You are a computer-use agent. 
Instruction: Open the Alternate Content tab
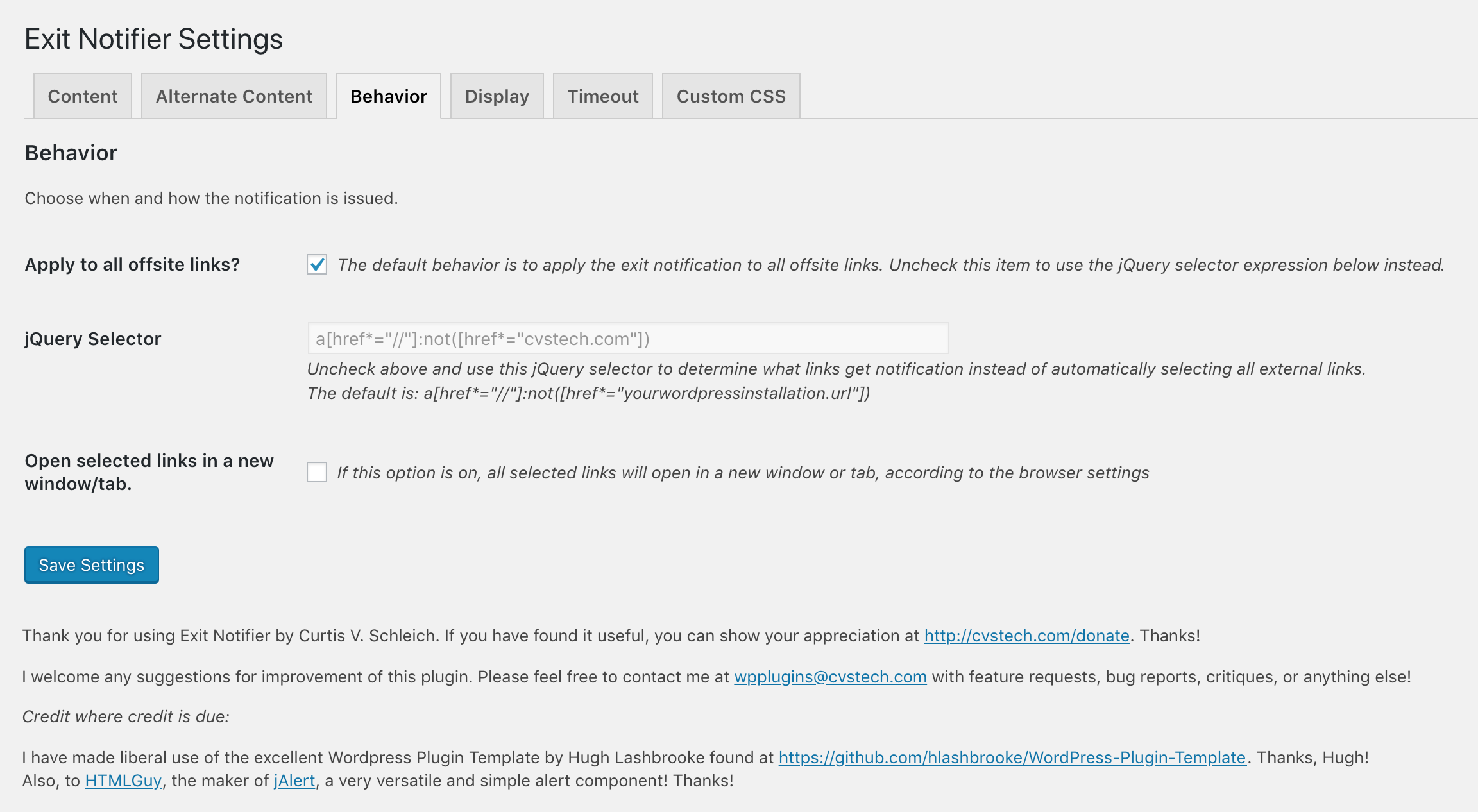[x=234, y=96]
